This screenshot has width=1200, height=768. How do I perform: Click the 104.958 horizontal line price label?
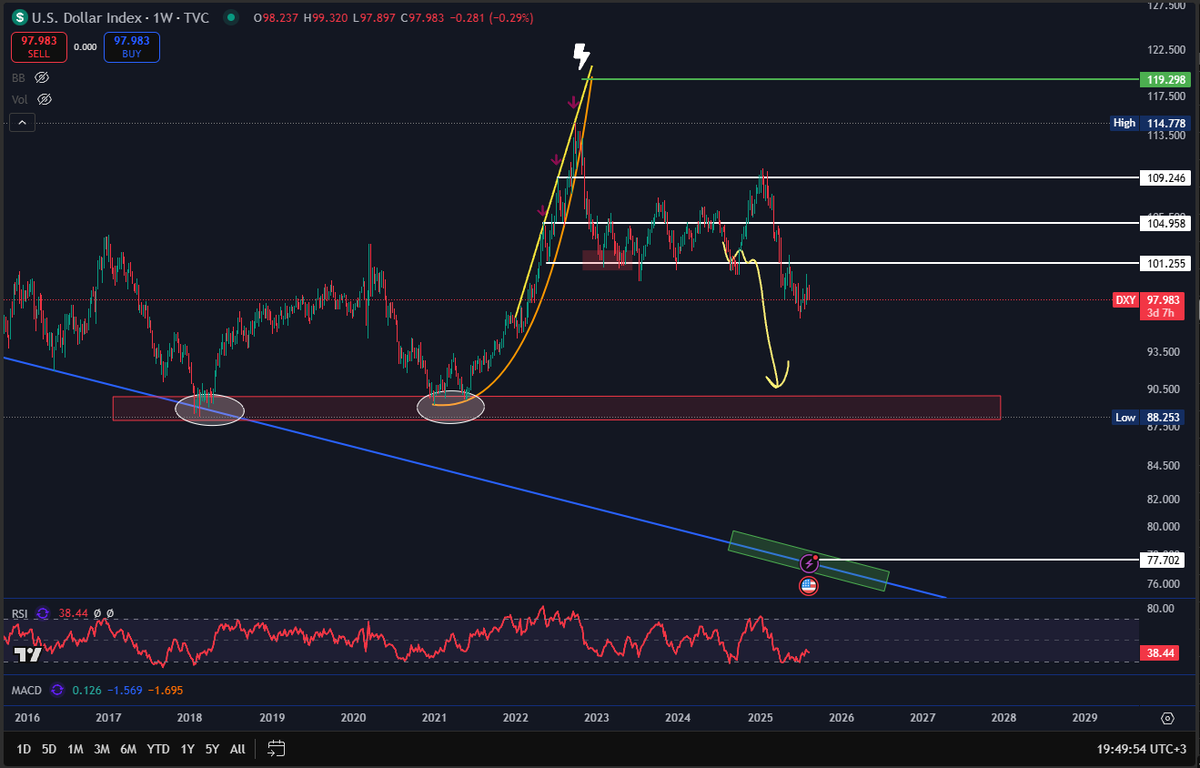pyautogui.click(x=1163, y=223)
